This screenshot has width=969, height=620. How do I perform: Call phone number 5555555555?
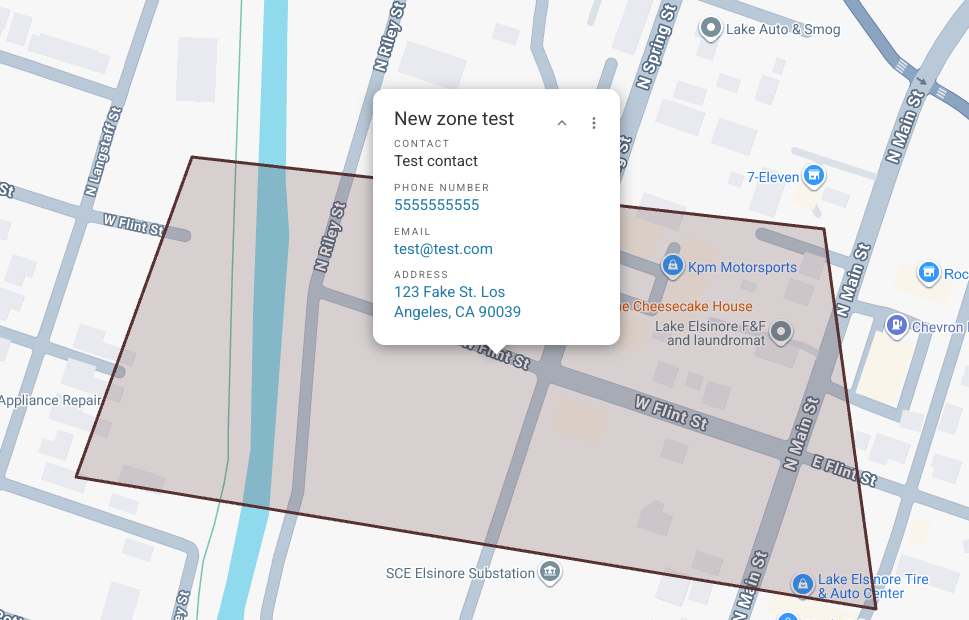436,205
